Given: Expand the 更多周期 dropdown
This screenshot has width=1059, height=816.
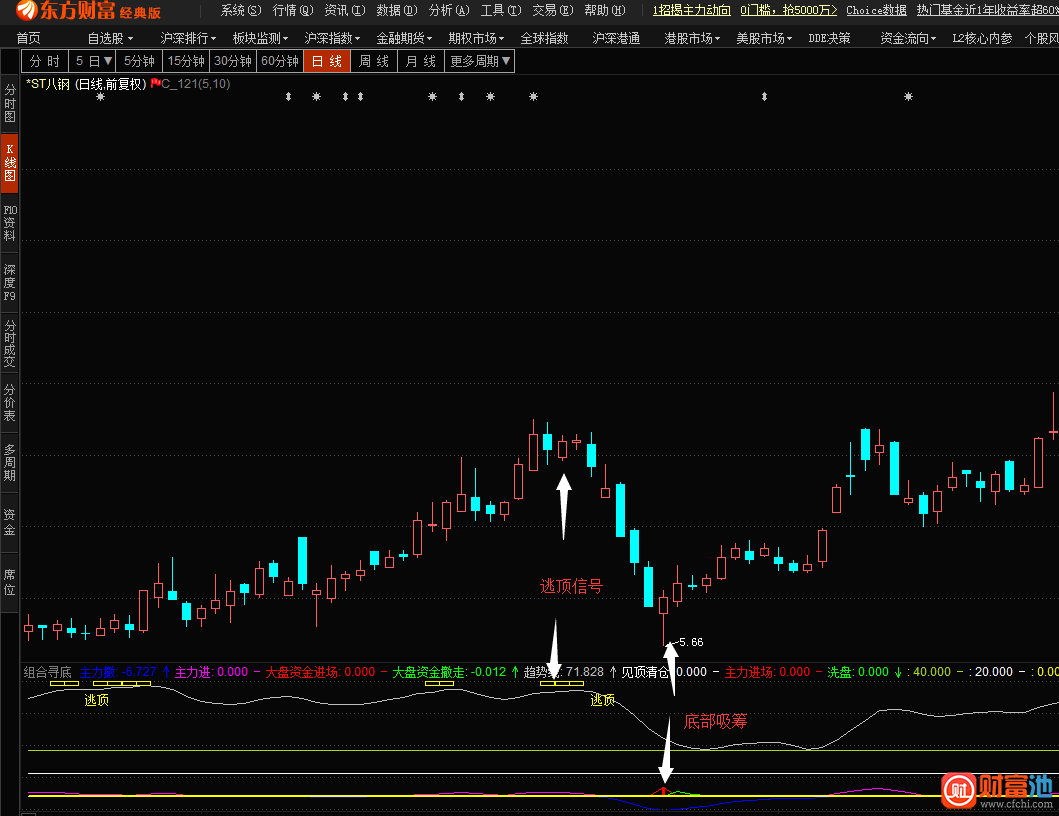Looking at the screenshot, I should (x=480, y=61).
